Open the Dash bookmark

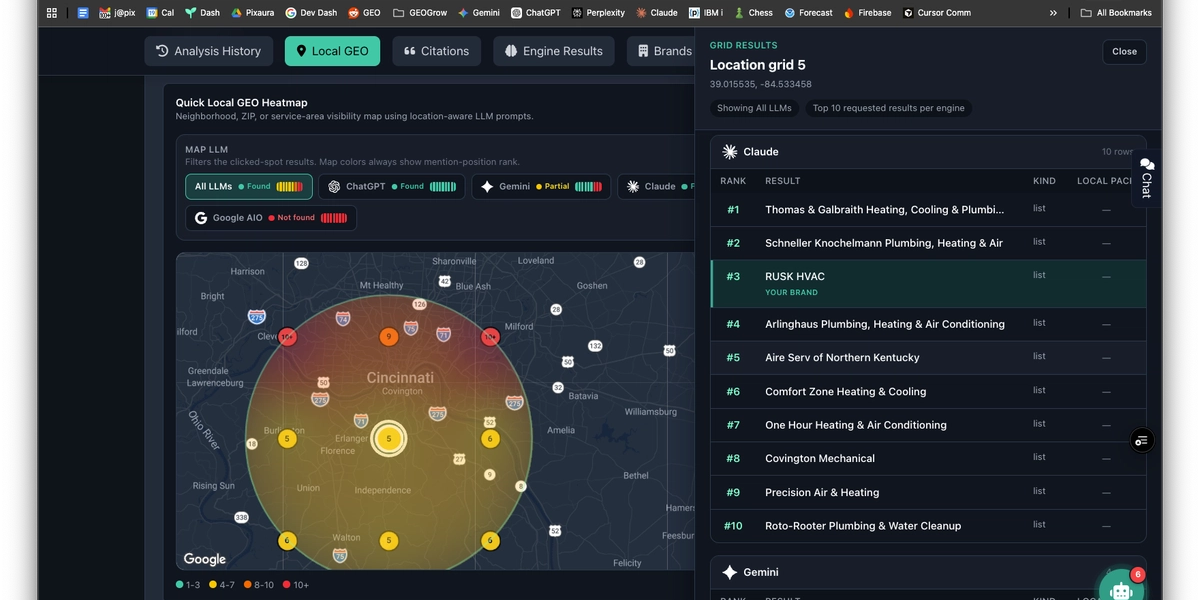[x=203, y=13]
